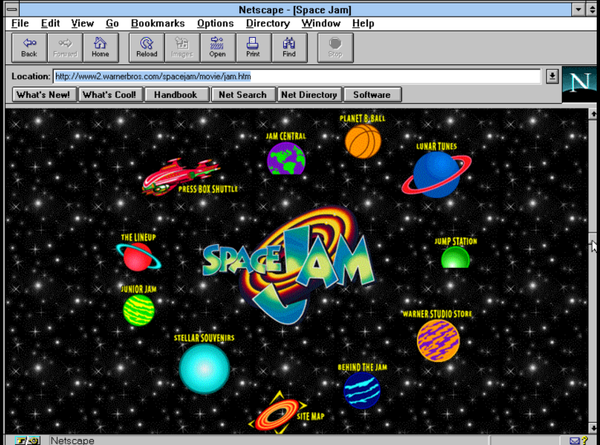Click the Net Directory button

[309, 95]
